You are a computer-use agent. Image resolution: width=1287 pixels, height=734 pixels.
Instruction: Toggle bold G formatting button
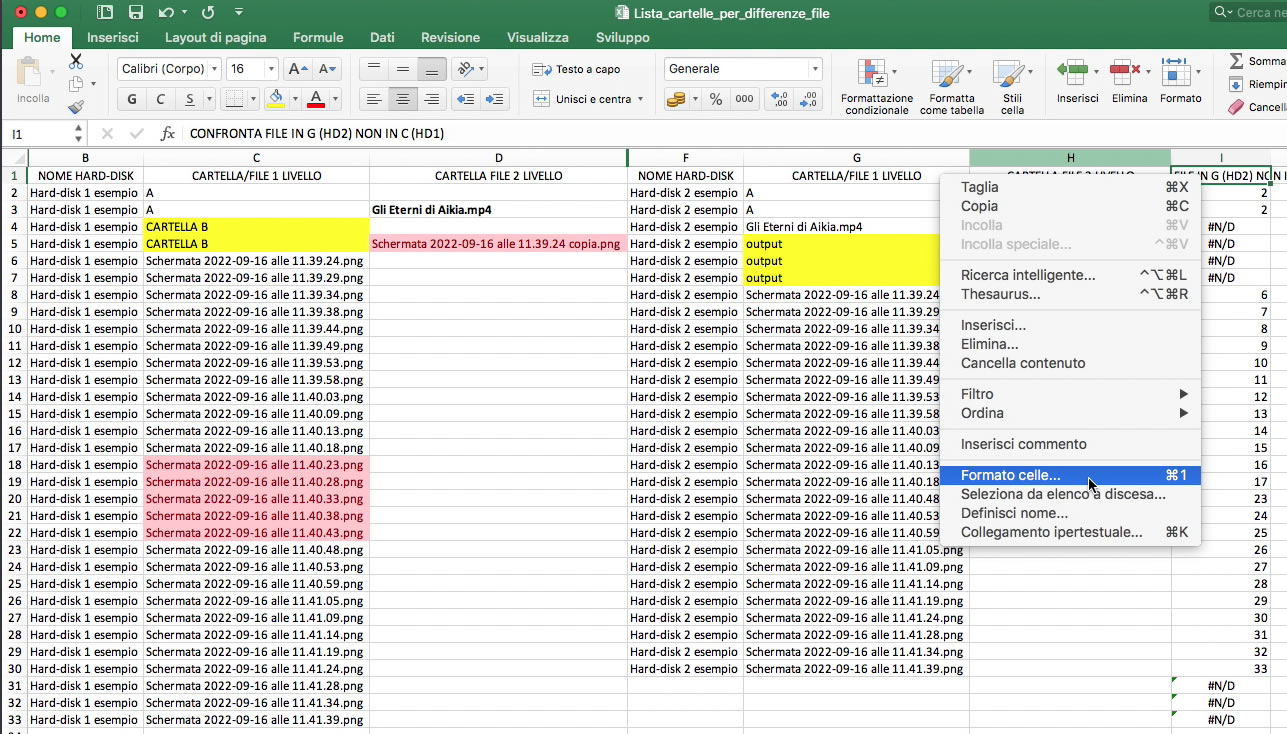pos(132,99)
